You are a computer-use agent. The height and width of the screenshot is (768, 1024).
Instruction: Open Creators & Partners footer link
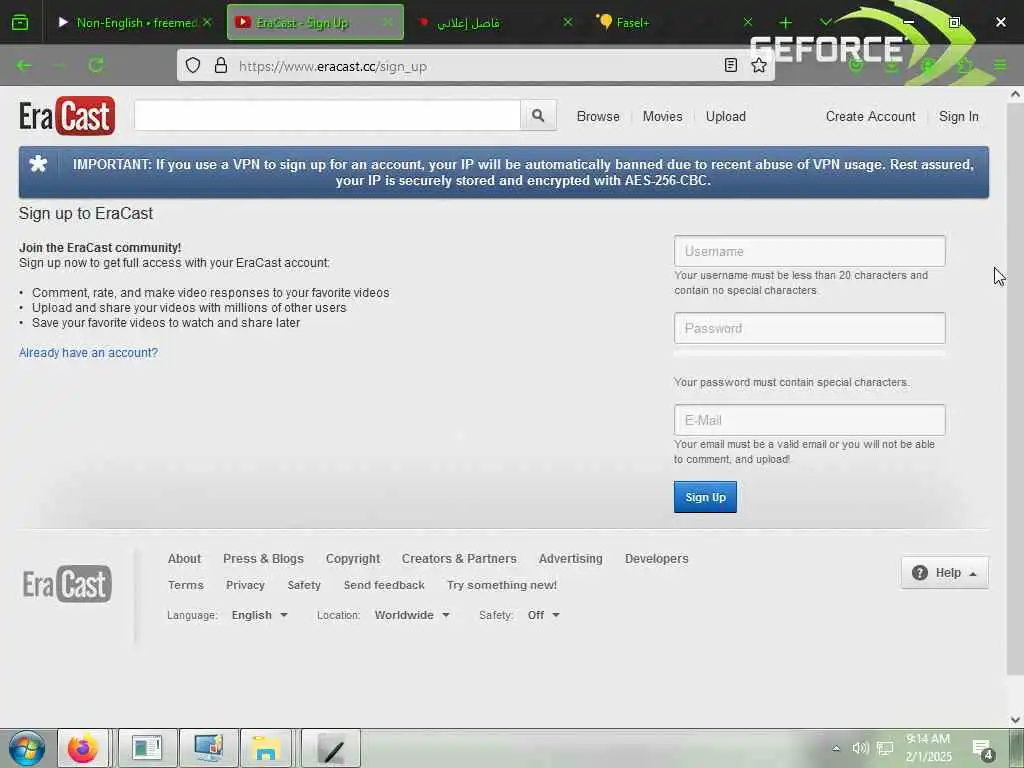459,559
